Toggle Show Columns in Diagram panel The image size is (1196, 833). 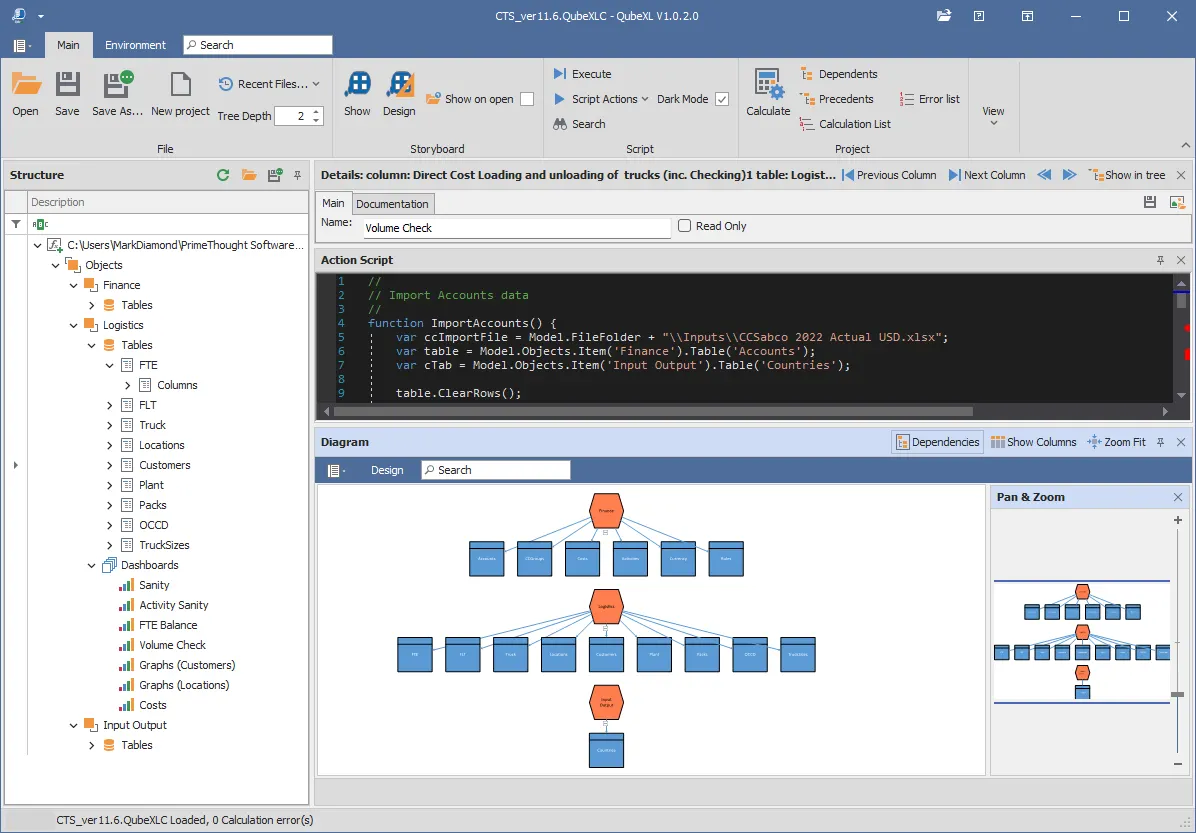point(1034,442)
